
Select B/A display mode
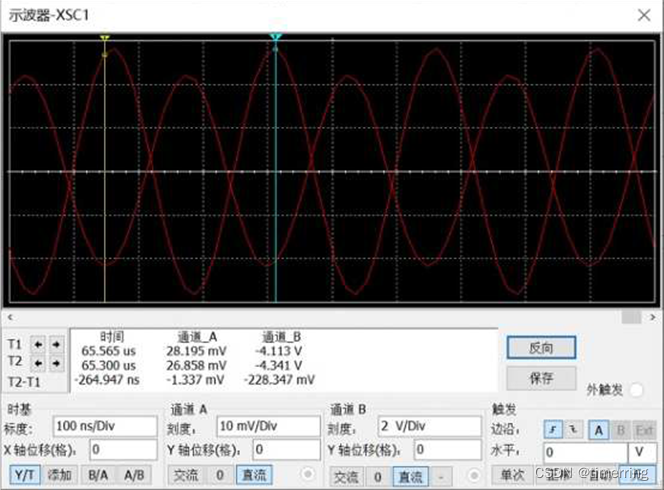[98, 475]
